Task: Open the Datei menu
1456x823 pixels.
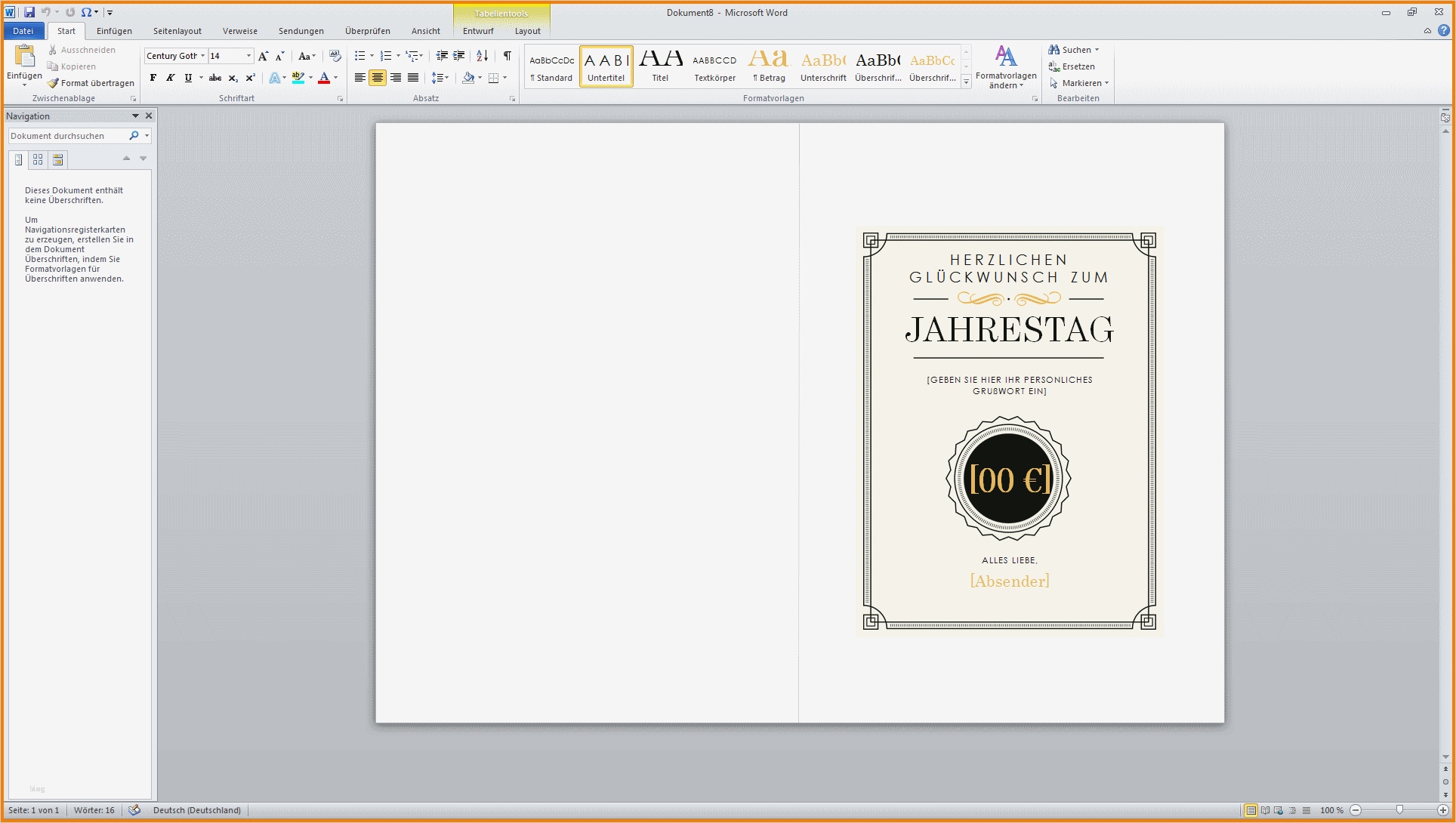Action: click(23, 31)
